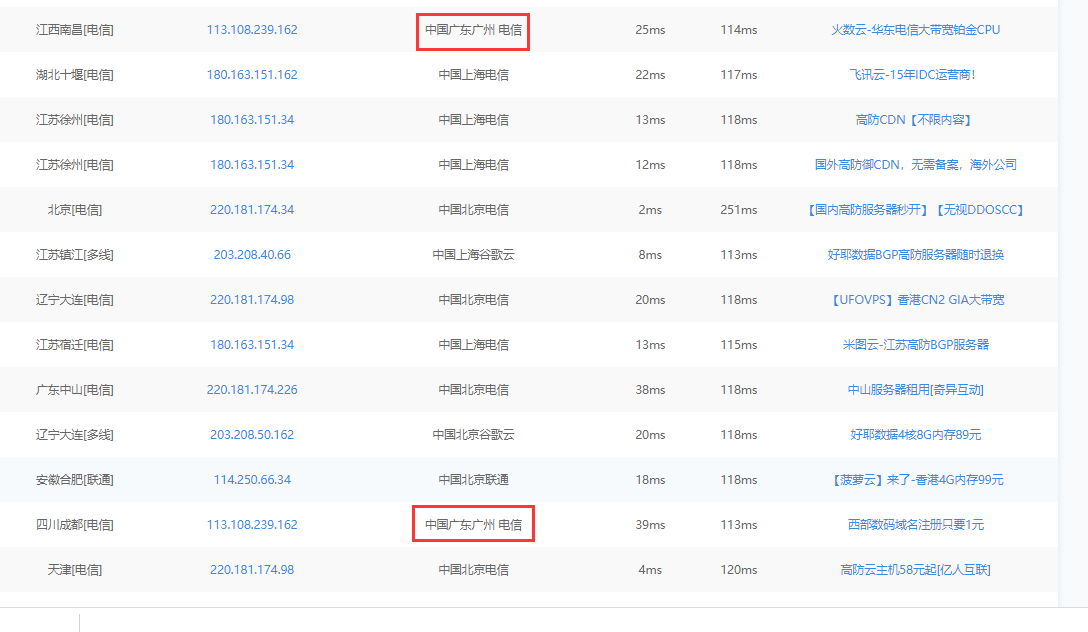Viewport: 1088px width, 632px height.
Task: Open the 米图云-江苏高防BGP服务器 link
Action: (x=915, y=345)
